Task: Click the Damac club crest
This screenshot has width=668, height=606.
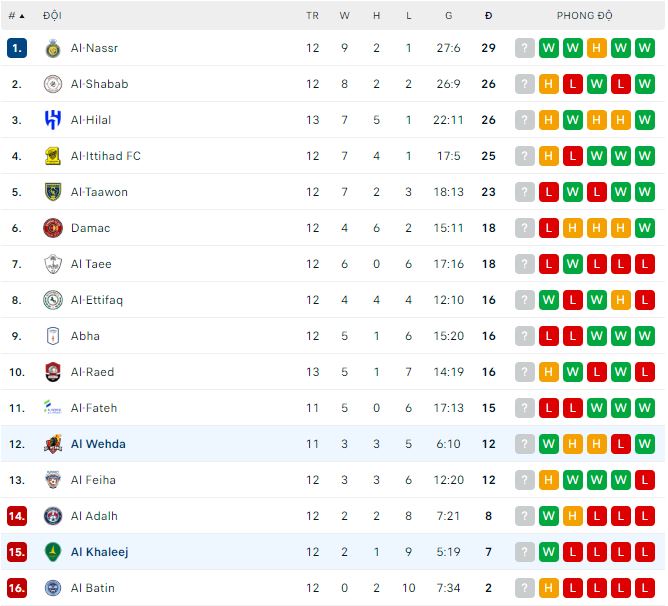Action: click(53, 228)
